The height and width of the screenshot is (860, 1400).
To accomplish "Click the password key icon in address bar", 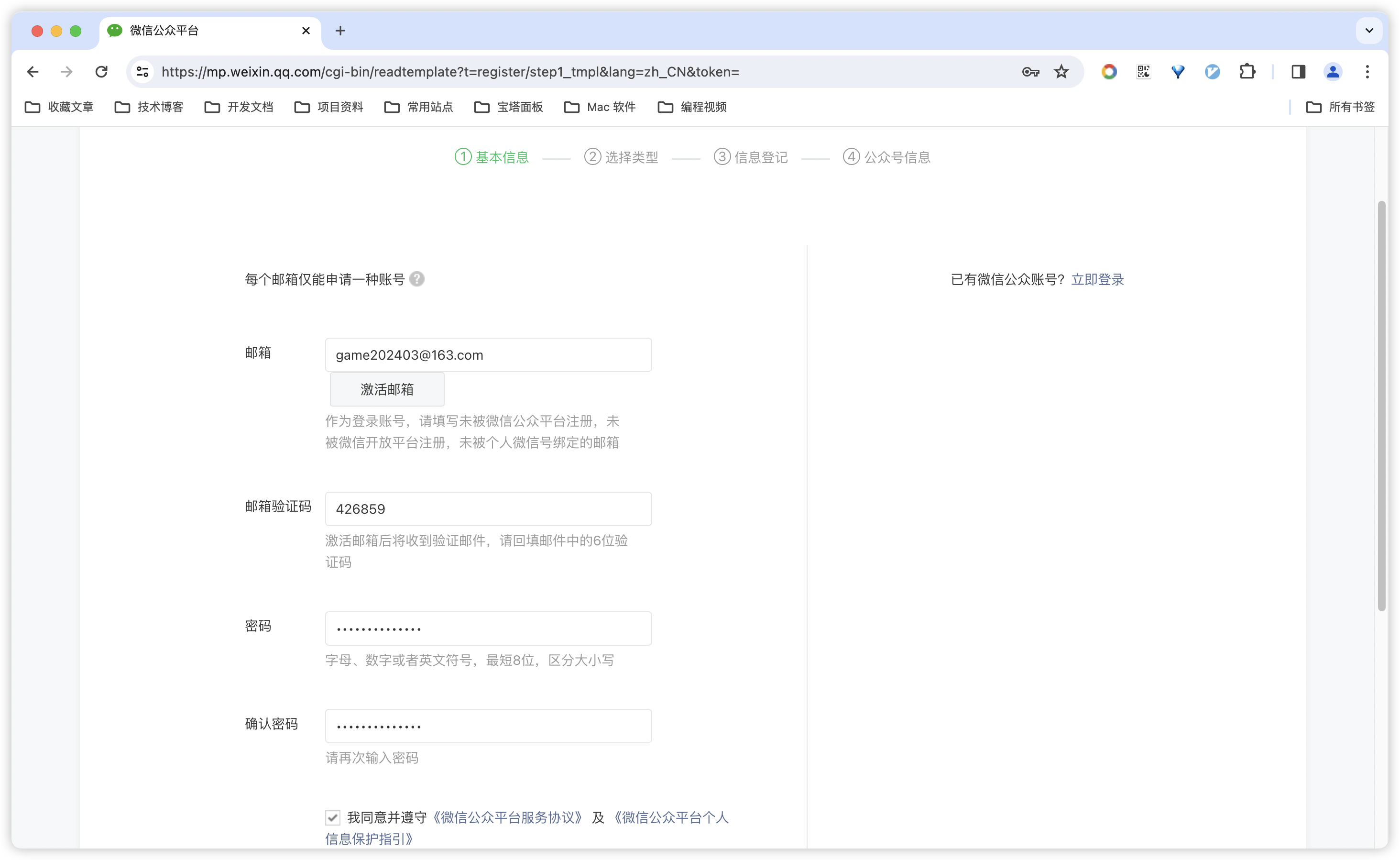I will pos(1030,72).
